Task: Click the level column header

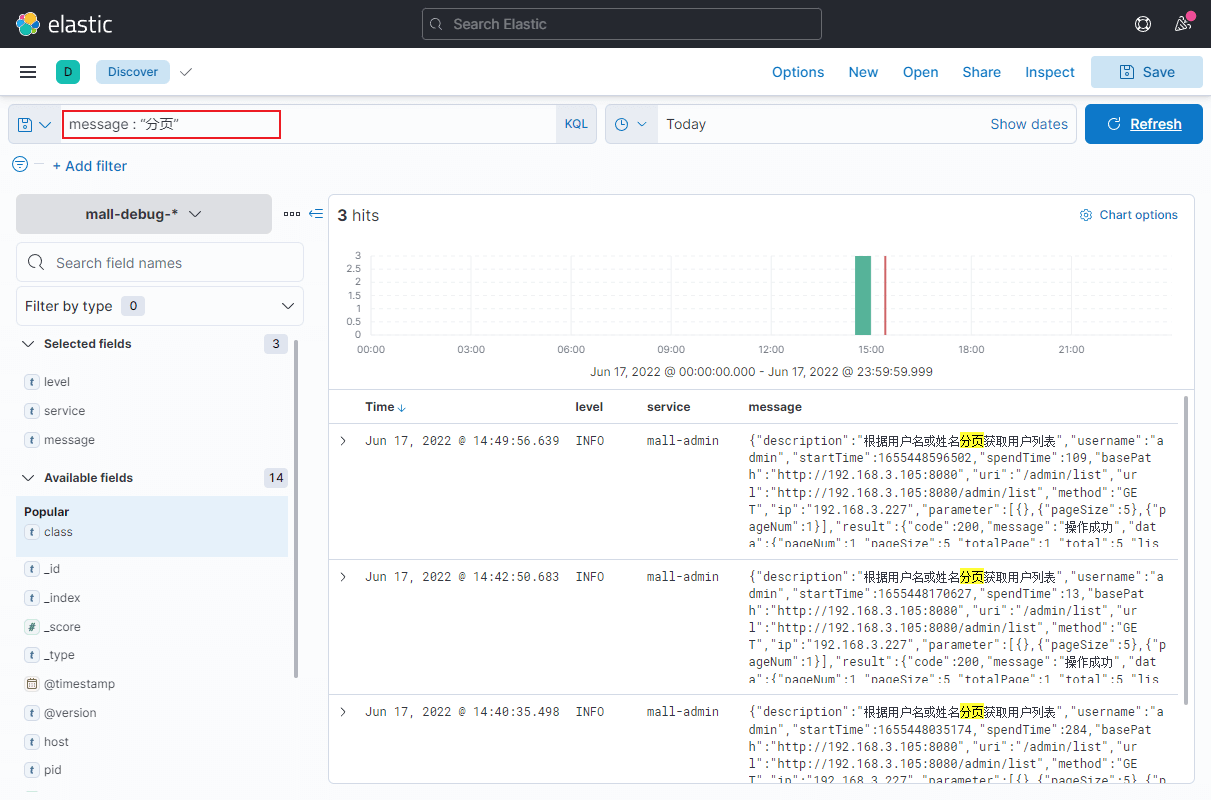Action: click(589, 407)
